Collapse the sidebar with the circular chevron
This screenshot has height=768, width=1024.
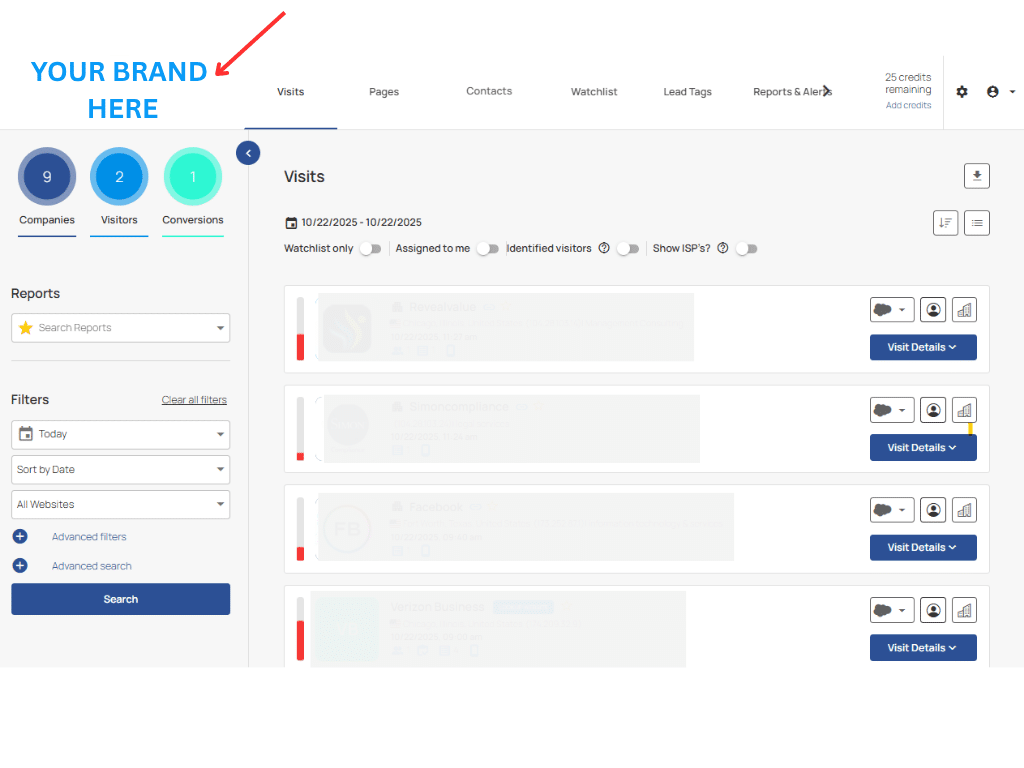coord(248,153)
